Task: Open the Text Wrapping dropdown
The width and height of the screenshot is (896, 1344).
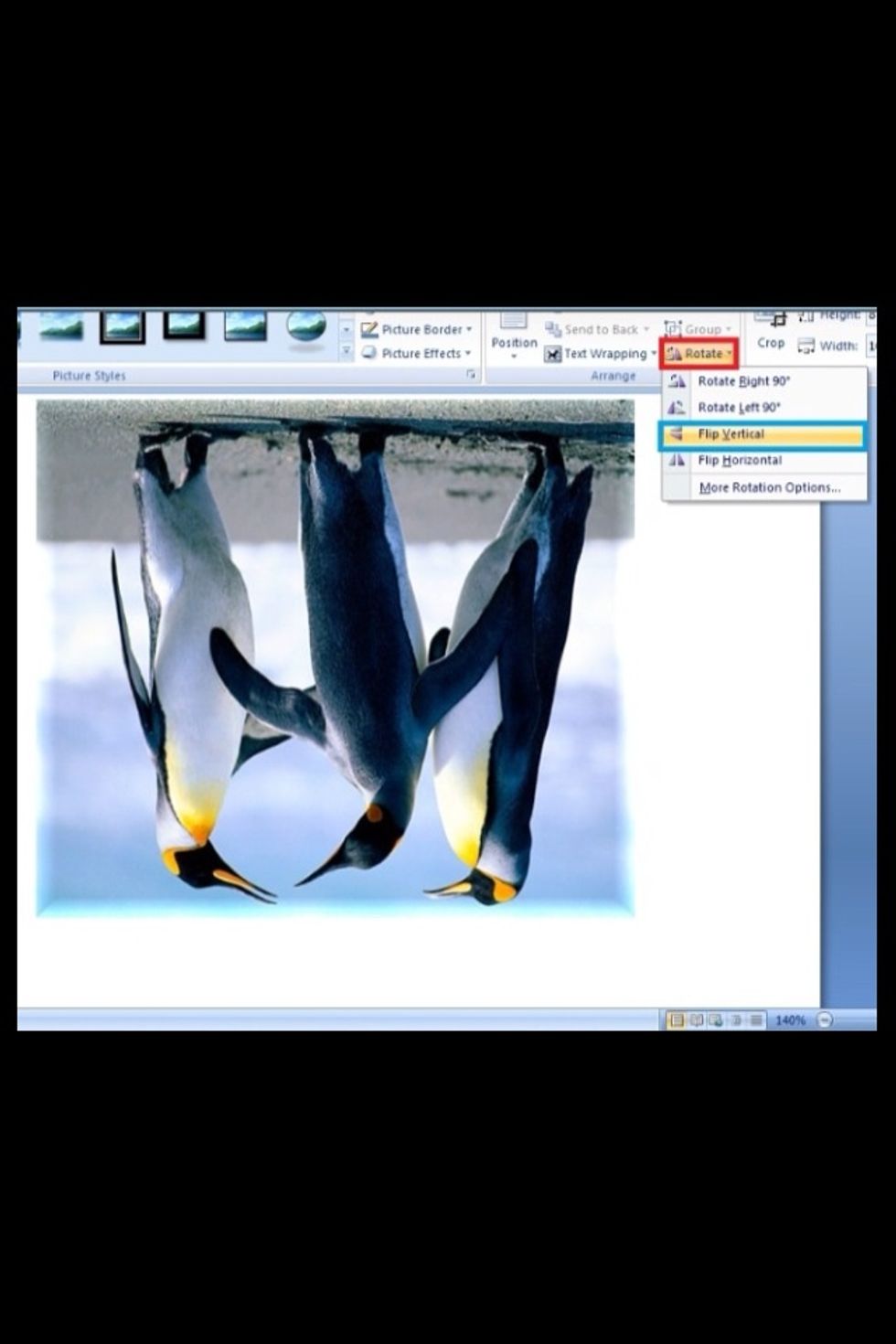Action: click(x=600, y=354)
